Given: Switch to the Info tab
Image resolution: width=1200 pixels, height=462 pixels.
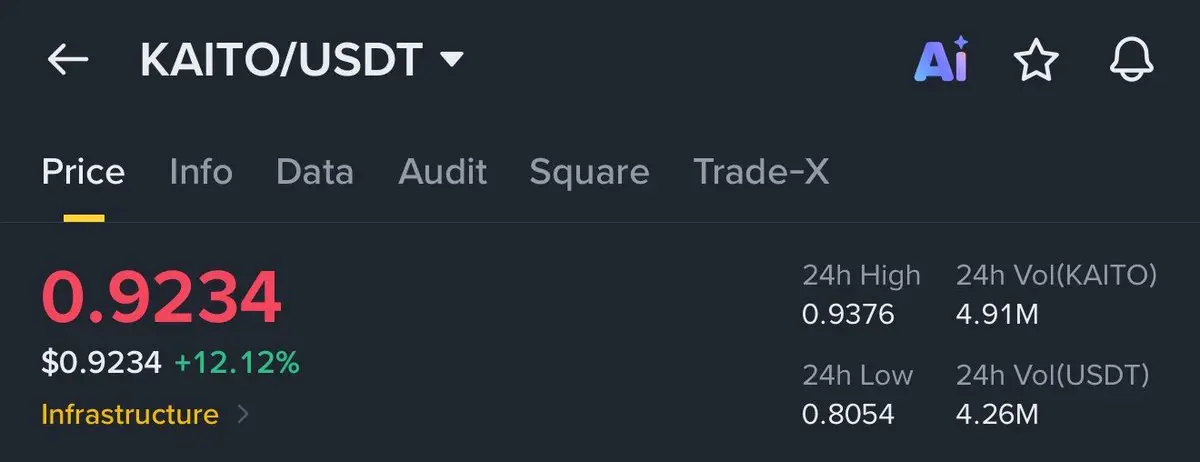Looking at the screenshot, I should 201,172.
